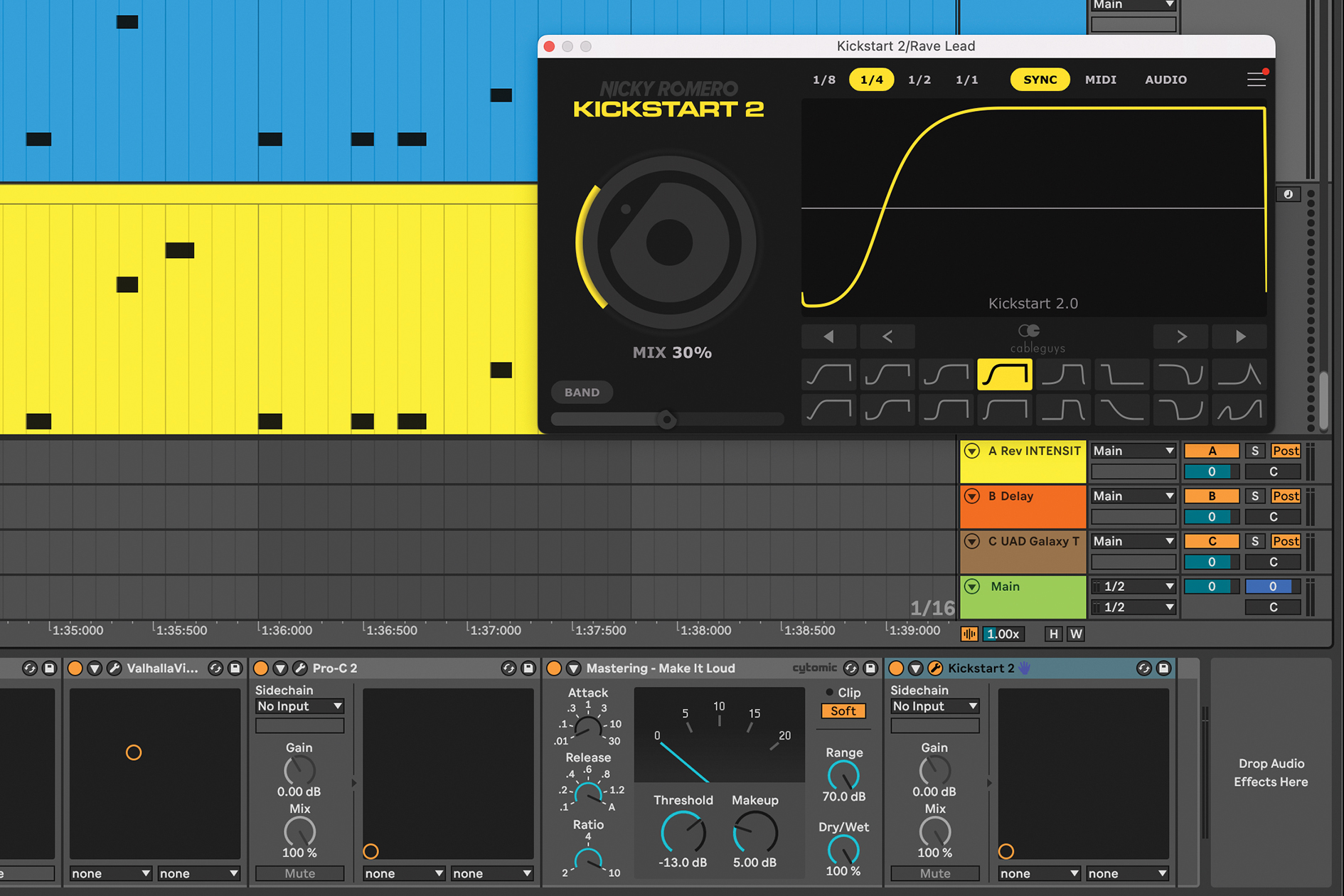Click the 1:37:000 timeline marker
This screenshot has width=1344, height=896.
[494, 630]
